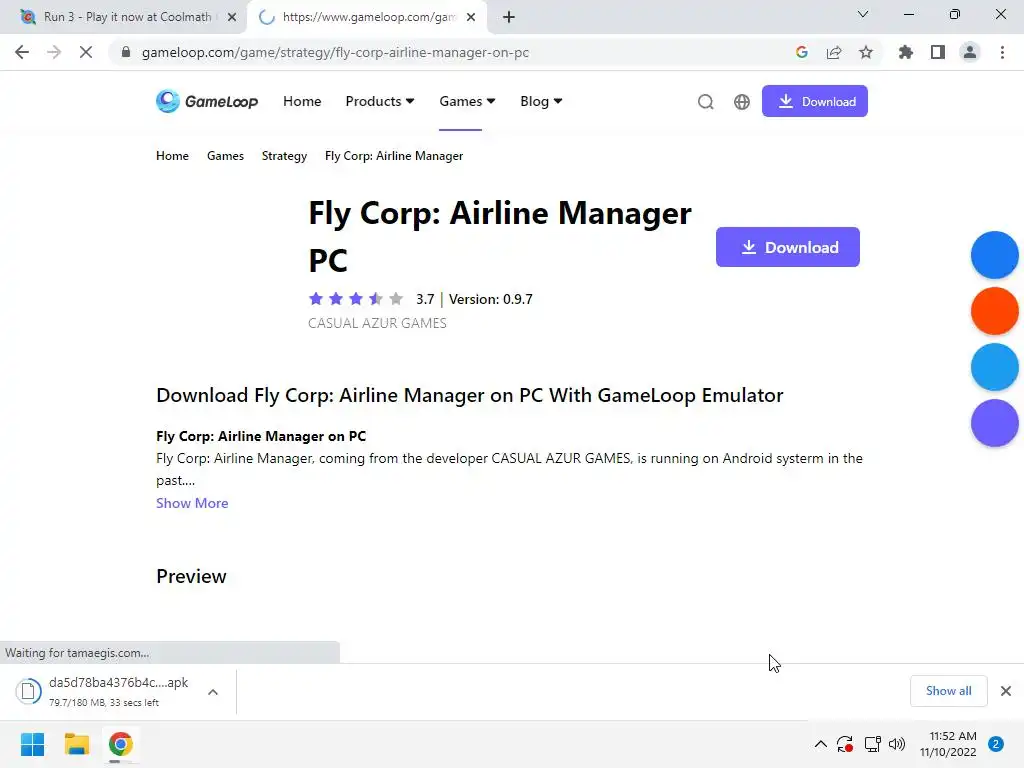Open the volume speaker tray icon
Viewport: 1024px width, 768px height.
click(x=897, y=744)
